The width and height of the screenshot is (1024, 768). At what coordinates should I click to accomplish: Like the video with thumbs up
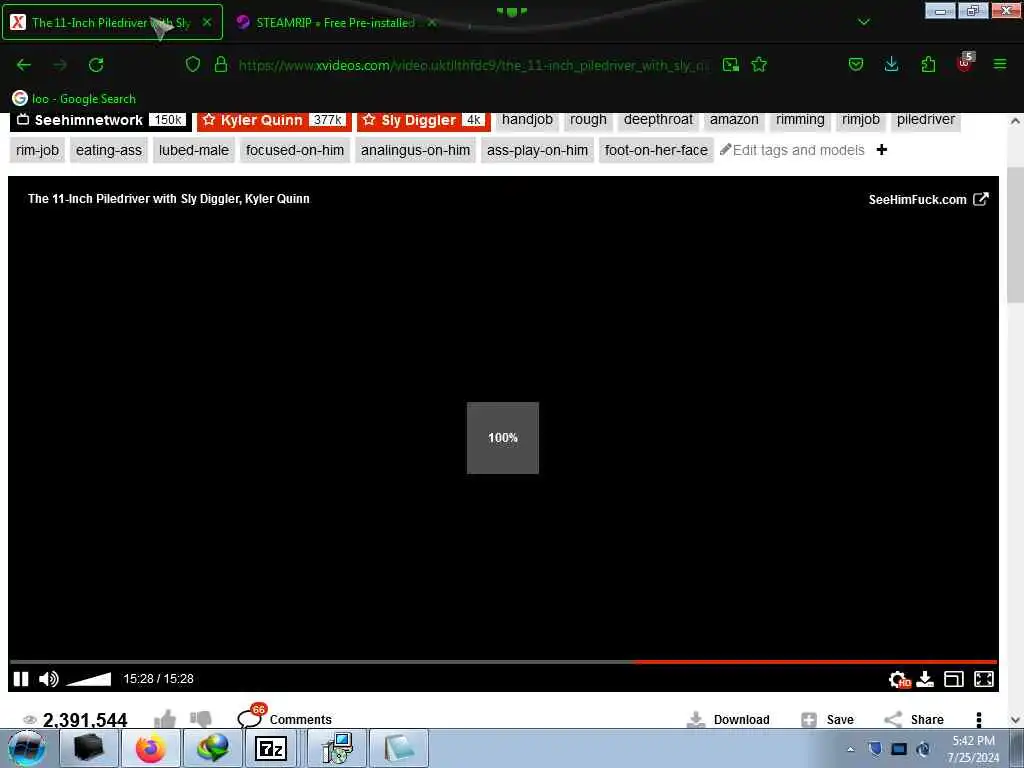click(x=165, y=719)
